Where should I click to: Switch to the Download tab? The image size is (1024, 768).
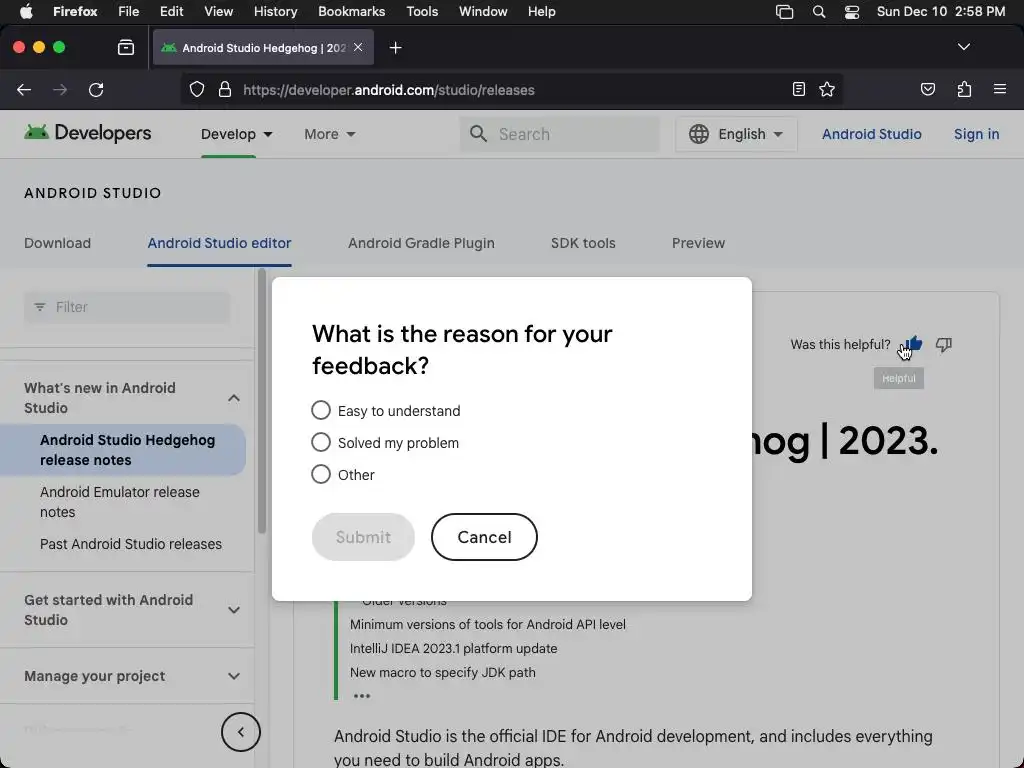pos(57,243)
